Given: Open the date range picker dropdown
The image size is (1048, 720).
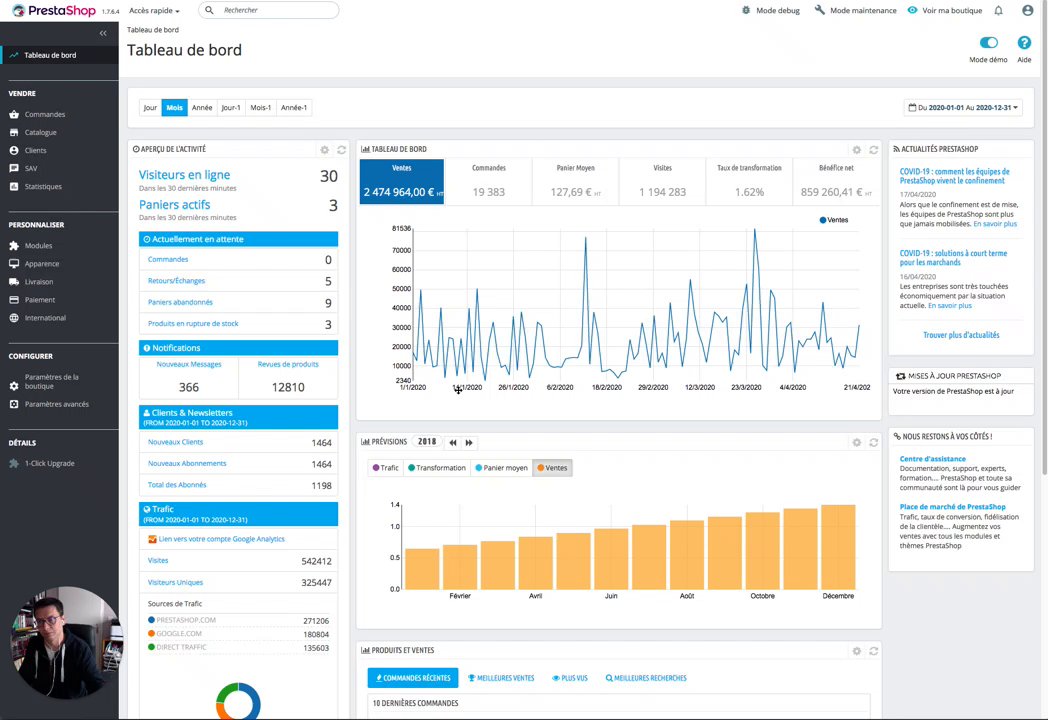Looking at the screenshot, I should click(962, 108).
